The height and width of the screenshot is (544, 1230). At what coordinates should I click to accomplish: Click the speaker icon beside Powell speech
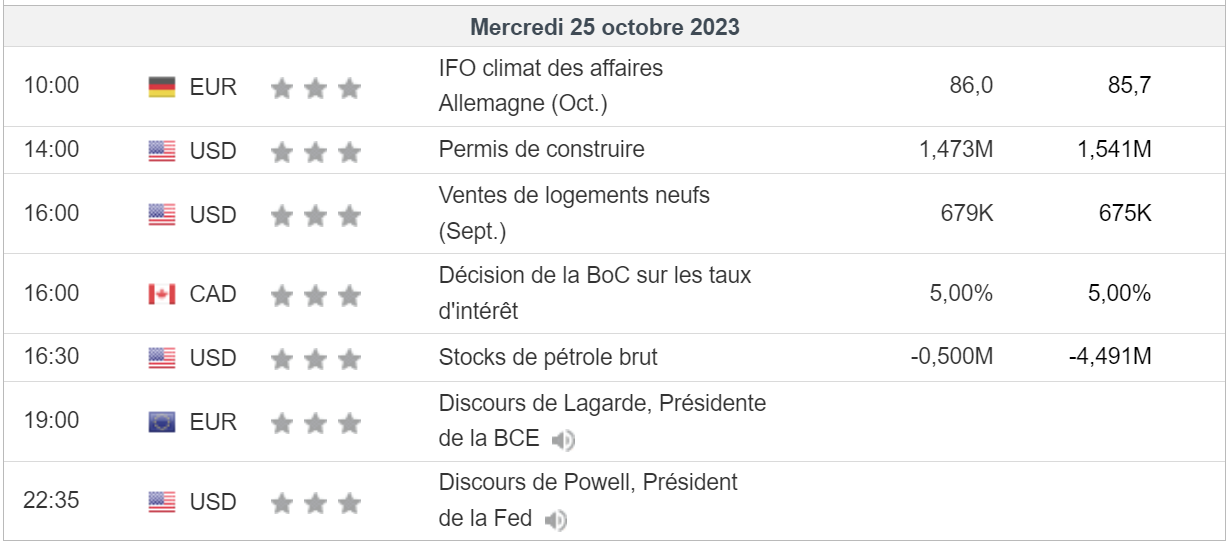[556, 520]
